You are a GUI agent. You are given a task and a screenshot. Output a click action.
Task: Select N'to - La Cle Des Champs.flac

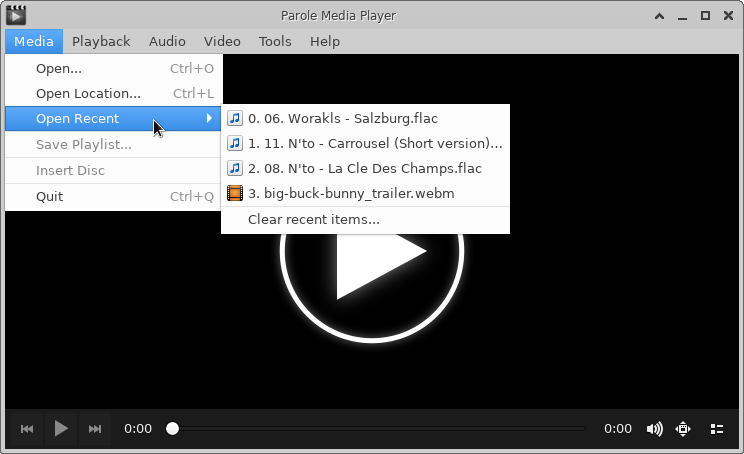click(365, 168)
